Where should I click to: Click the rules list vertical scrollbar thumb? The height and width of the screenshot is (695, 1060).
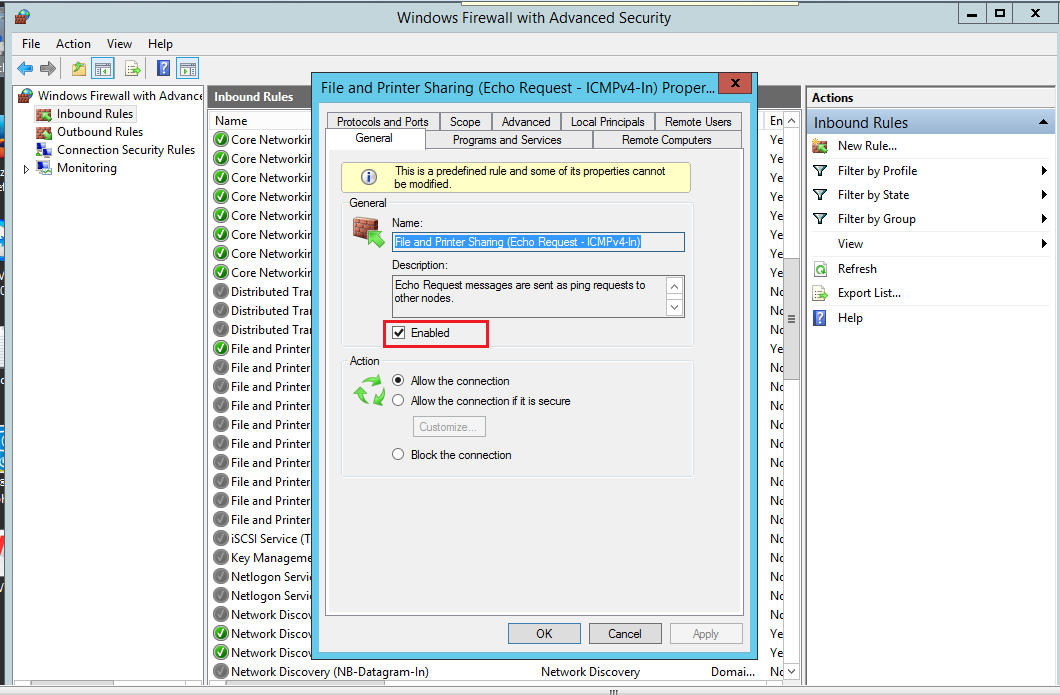792,318
